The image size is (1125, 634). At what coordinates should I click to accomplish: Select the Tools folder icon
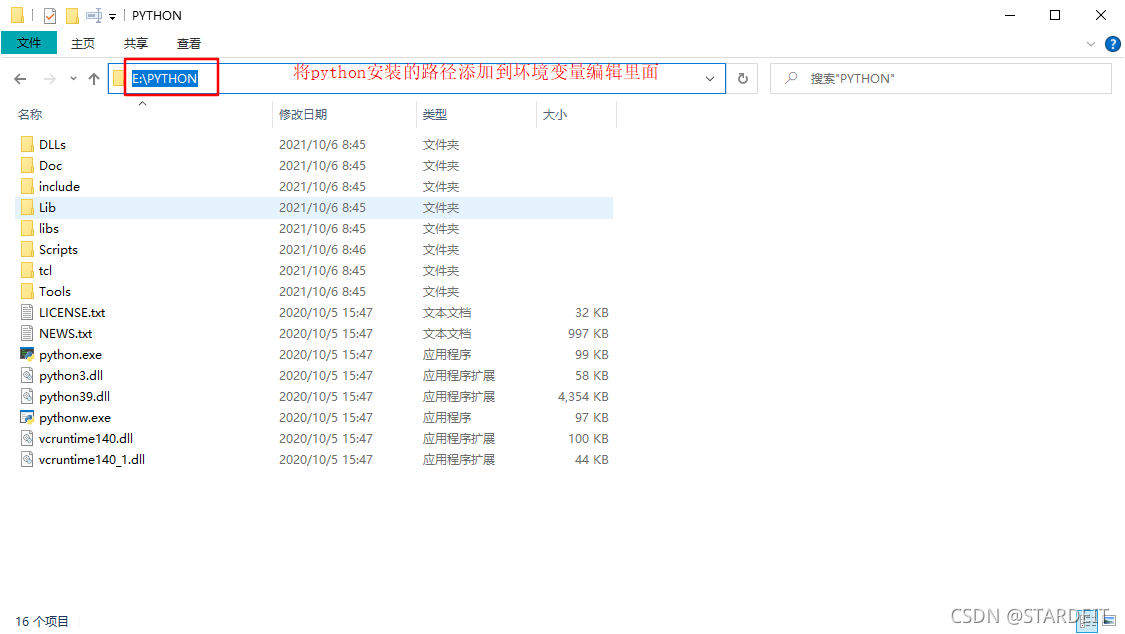click(x=27, y=291)
